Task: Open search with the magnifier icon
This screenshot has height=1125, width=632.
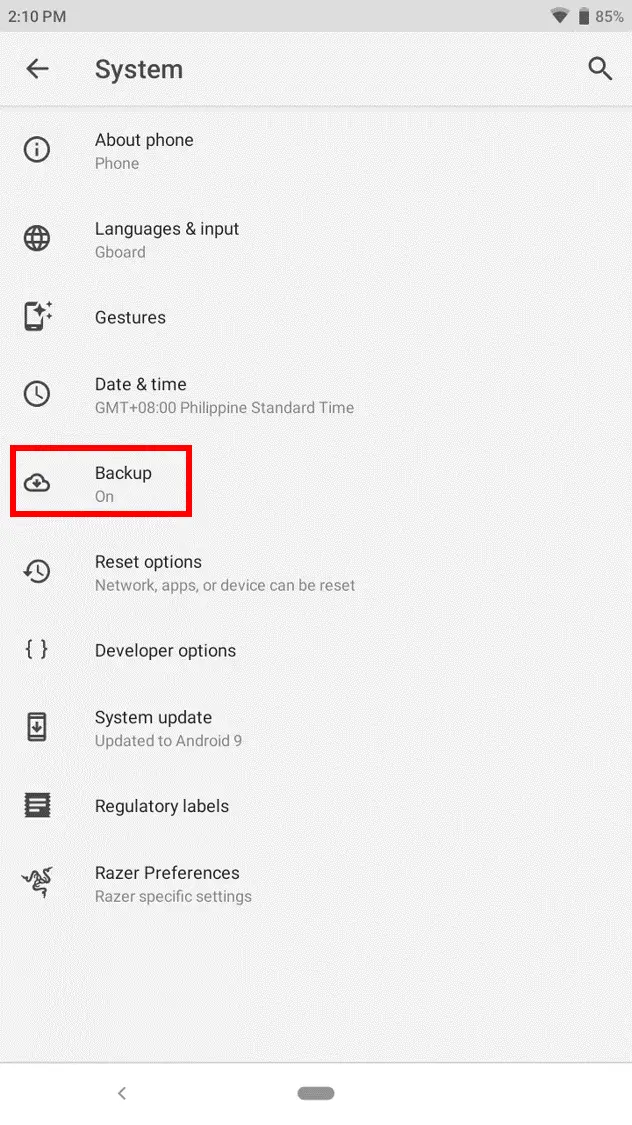Action: (600, 69)
